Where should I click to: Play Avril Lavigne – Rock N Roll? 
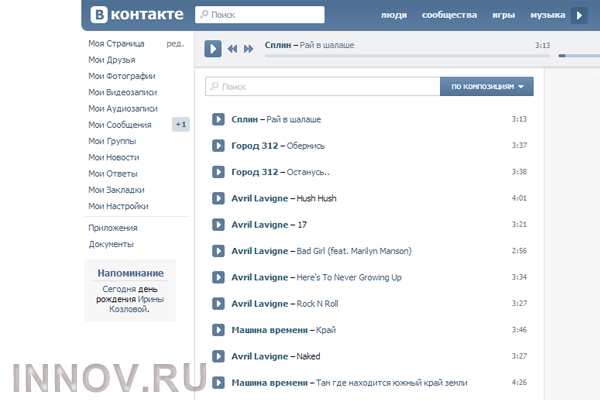218,303
